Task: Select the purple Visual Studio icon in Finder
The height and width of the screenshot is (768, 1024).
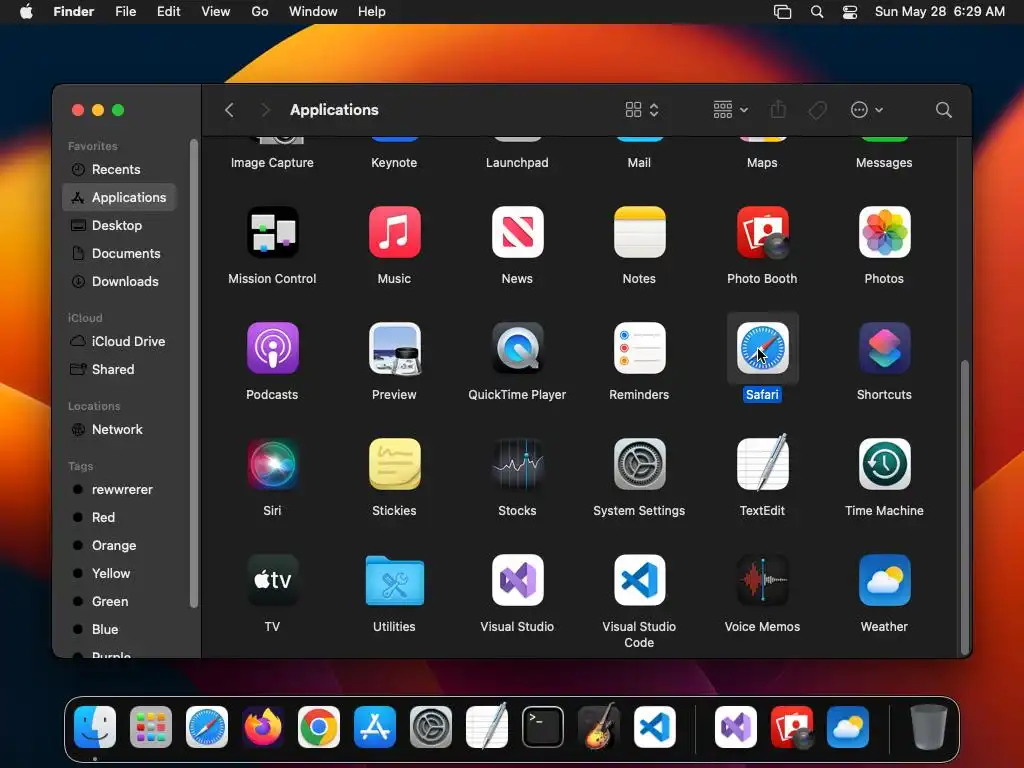Action: tap(517, 580)
